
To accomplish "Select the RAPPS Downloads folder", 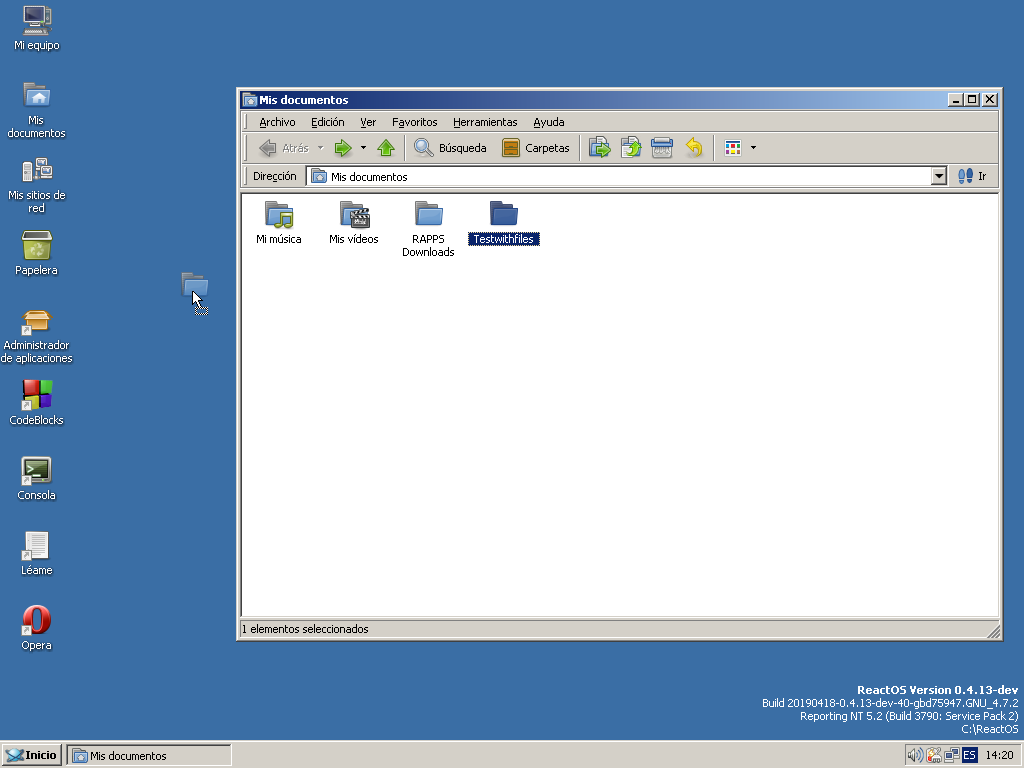I will [428, 215].
